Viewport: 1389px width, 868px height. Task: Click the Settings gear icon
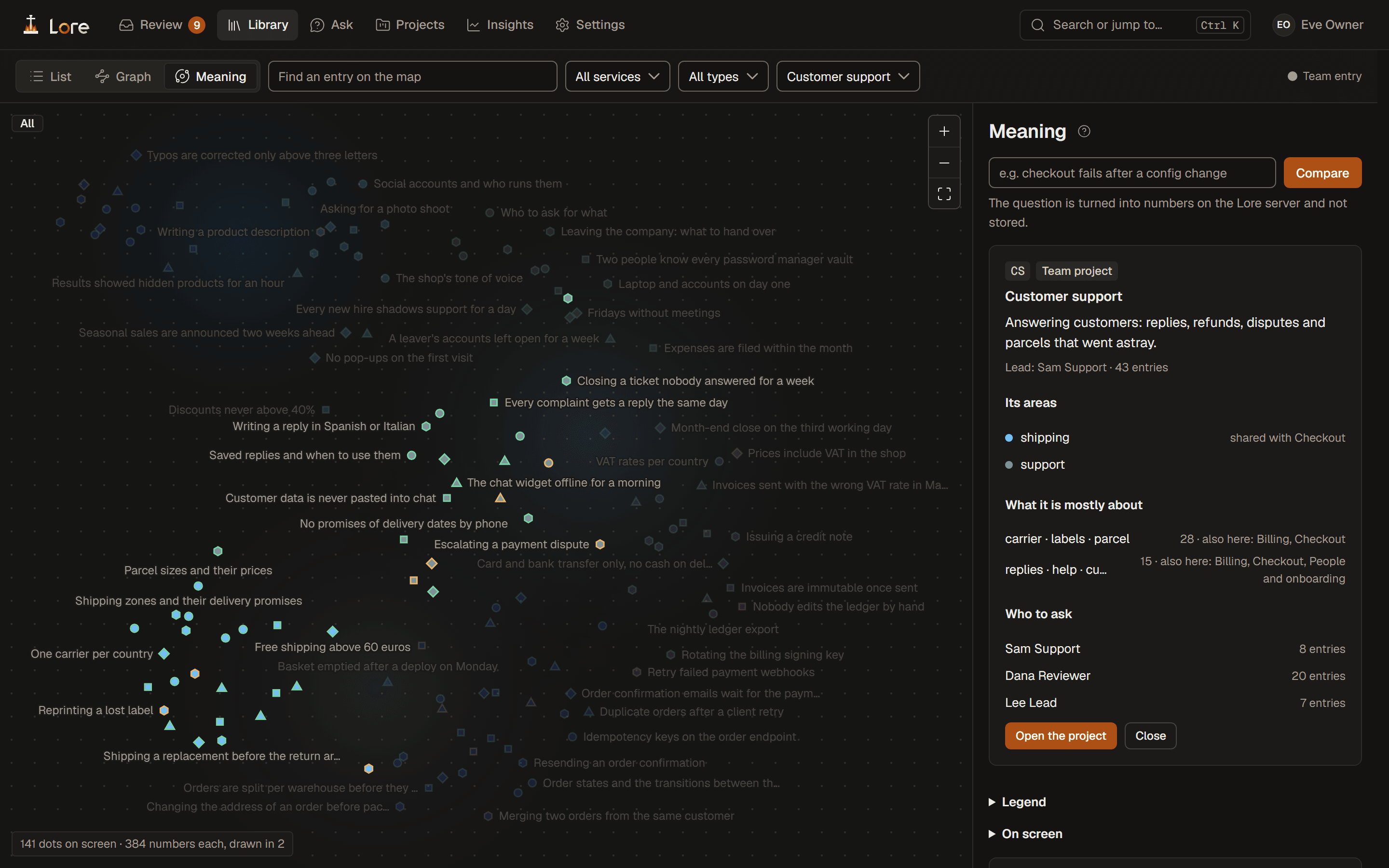[562, 25]
